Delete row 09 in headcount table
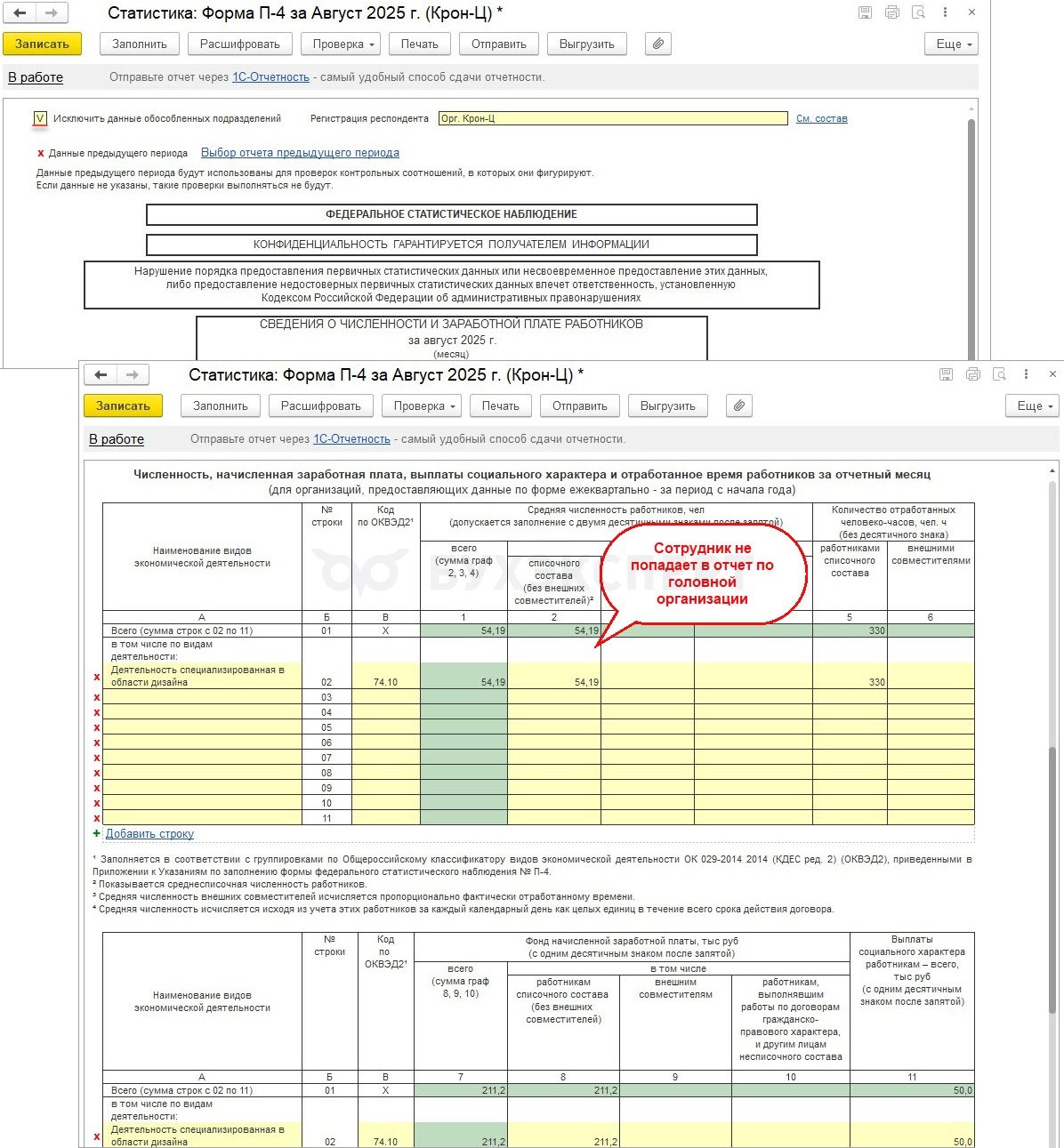The image size is (1064, 1148). (x=97, y=788)
